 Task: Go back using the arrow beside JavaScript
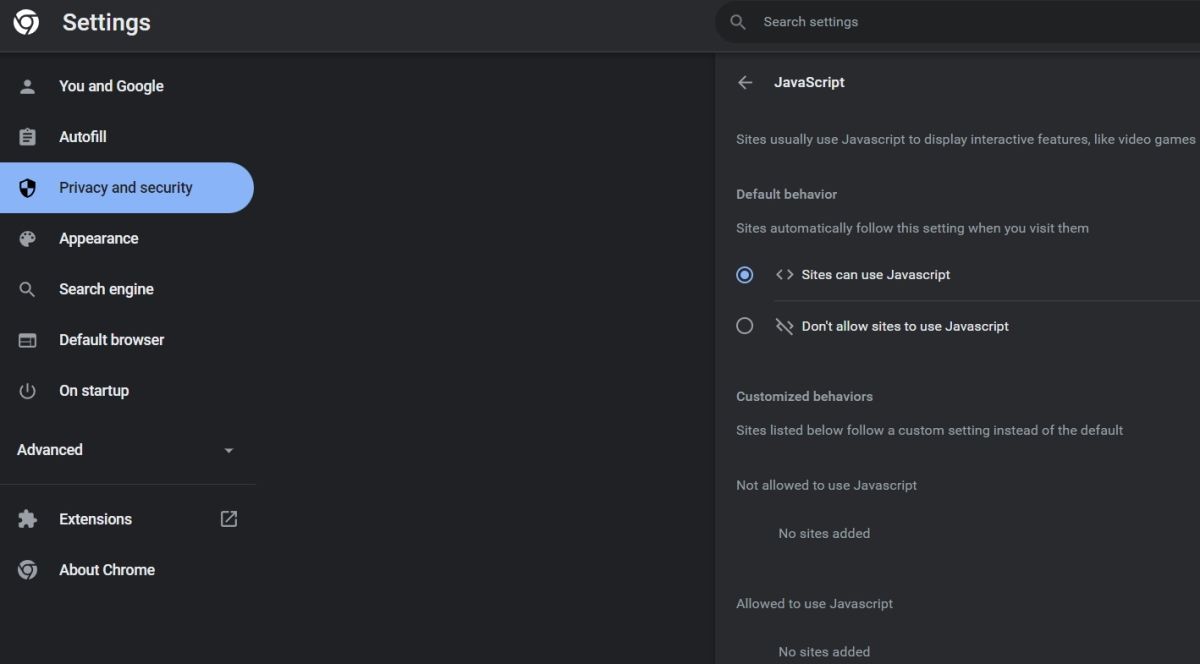click(x=745, y=83)
